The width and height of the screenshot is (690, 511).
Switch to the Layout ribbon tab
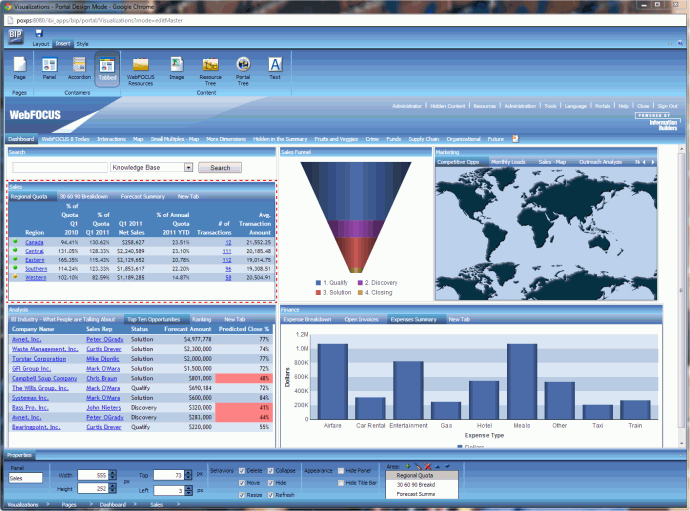tap(40, 44)
